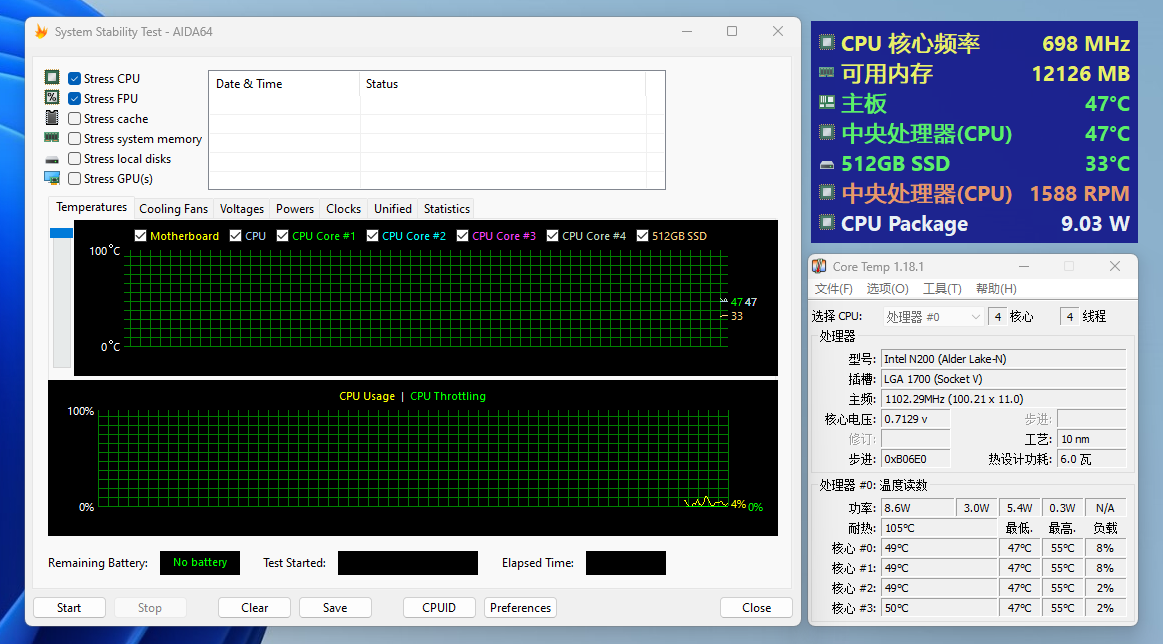The image size is (1163, 644).
Task: Hide CPU Core #3 graph line checkbox
Action: tap(462, 235)
